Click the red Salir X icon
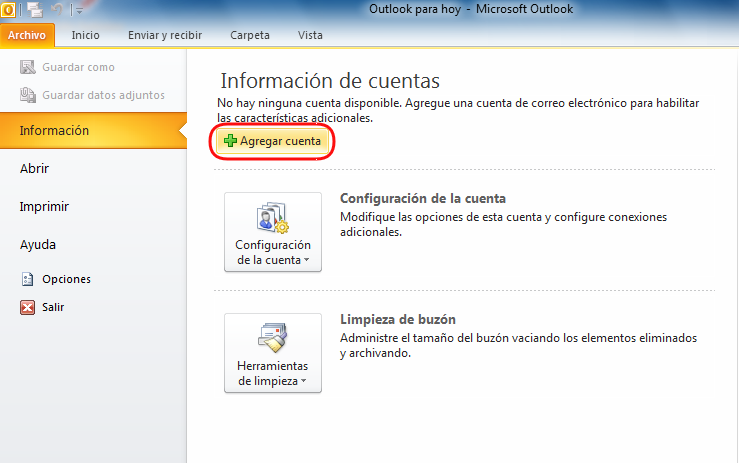Image resolution: width=739 pixels, height=463 pixels. [27, 307]
